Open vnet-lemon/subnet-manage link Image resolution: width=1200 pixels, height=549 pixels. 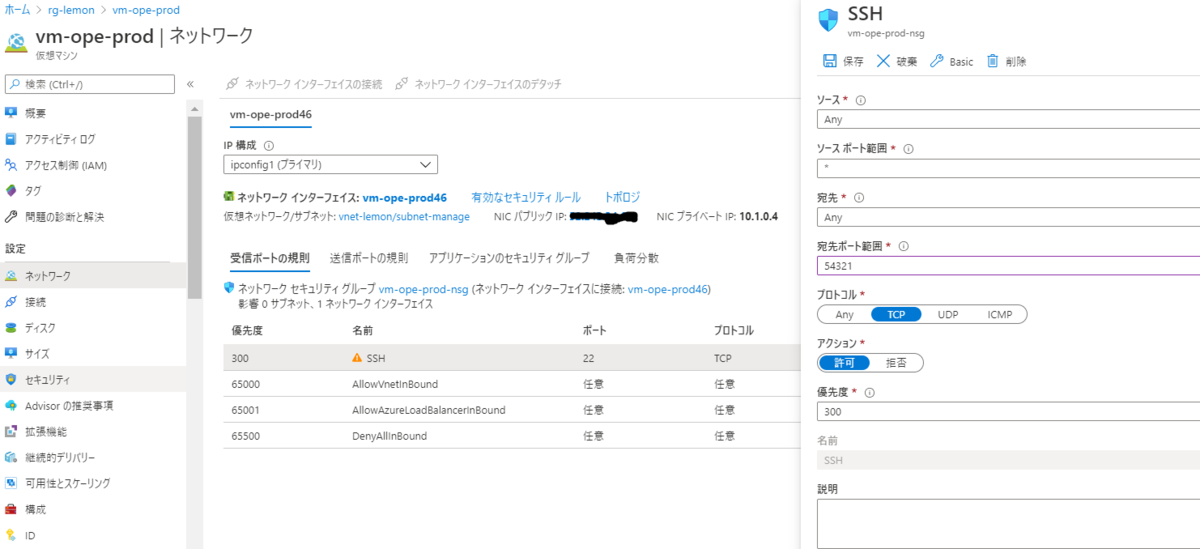click(404, 216)
